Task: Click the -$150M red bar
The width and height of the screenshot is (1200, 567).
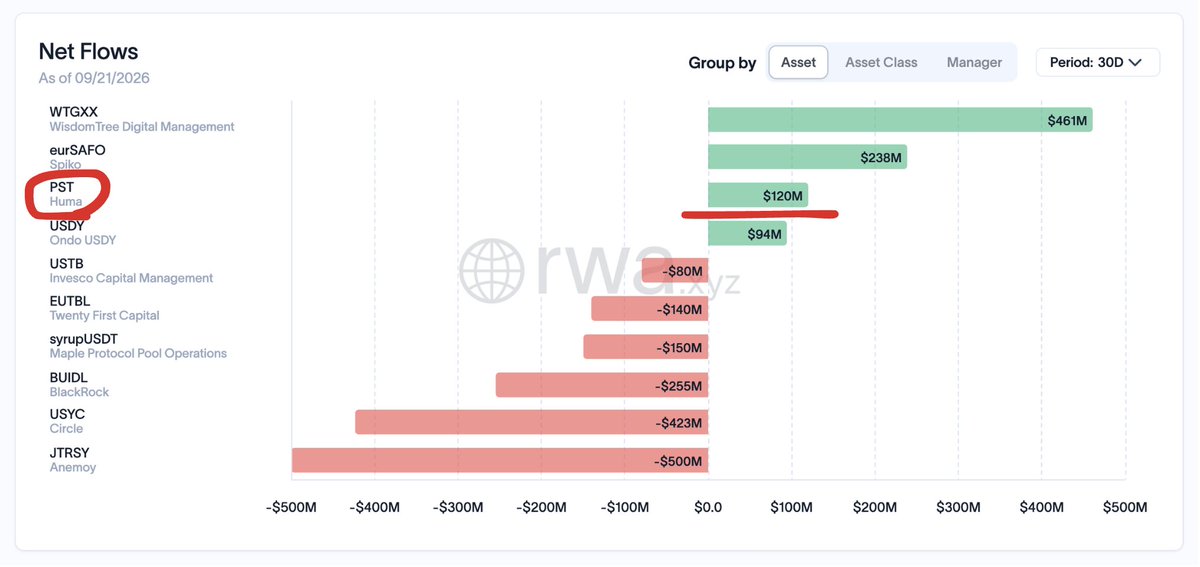Action: [646, 347]
